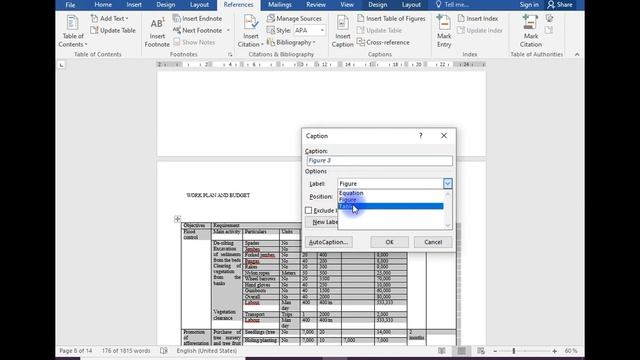The width and height of the screenshot is (640, 360).
Task: Click Sign in
Action: pos(529,4)
